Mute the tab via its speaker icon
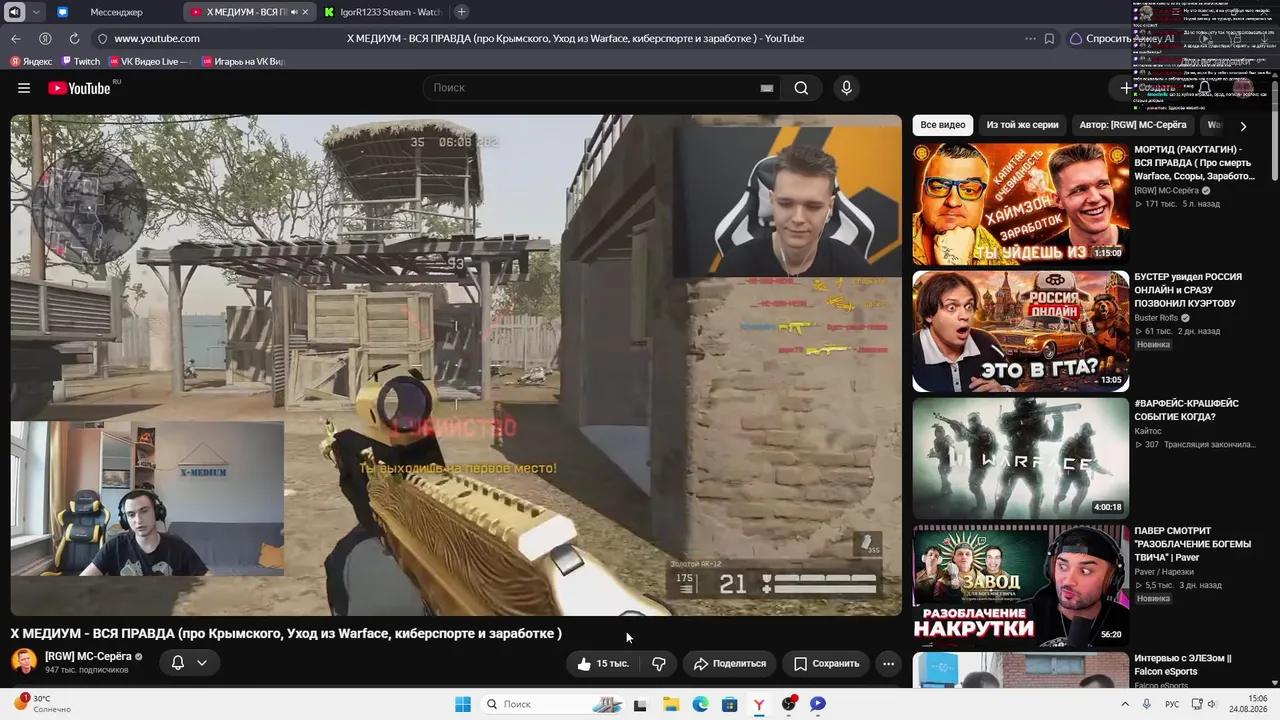The width and height of the screenshot is (1280, 720). tap(294, 12)
